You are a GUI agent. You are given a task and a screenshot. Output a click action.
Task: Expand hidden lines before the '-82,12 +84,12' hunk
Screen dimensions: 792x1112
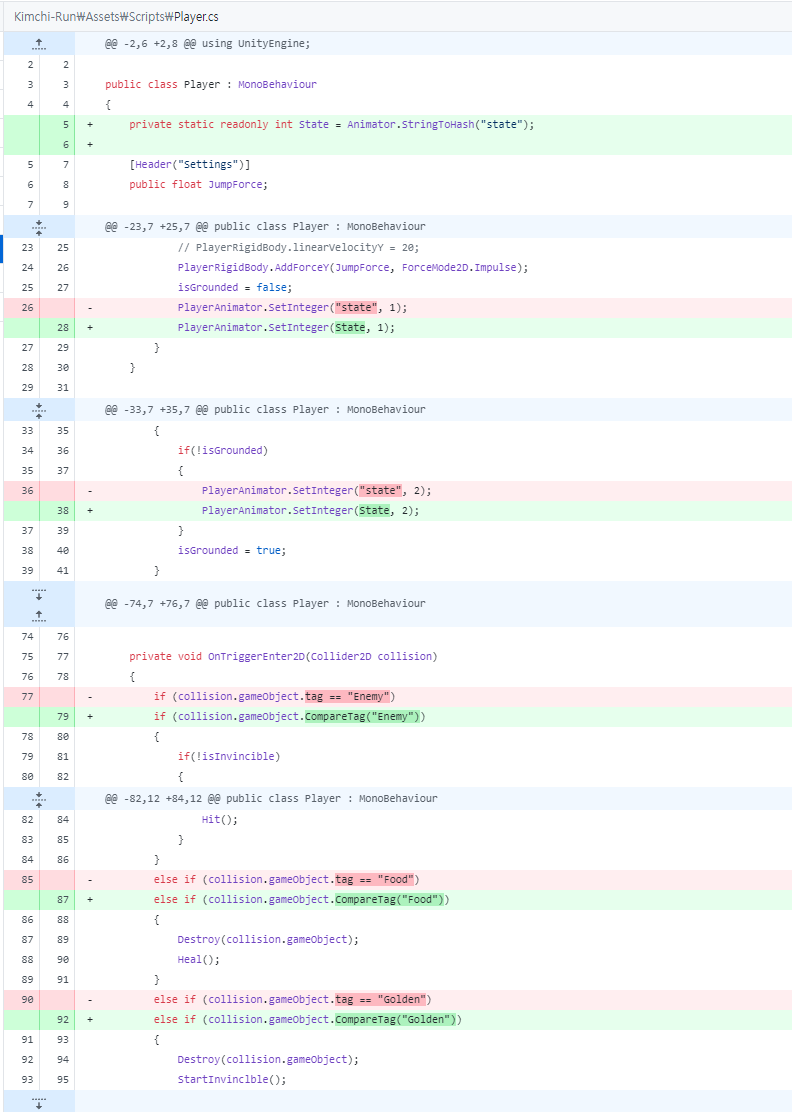[x=39, y=799]
